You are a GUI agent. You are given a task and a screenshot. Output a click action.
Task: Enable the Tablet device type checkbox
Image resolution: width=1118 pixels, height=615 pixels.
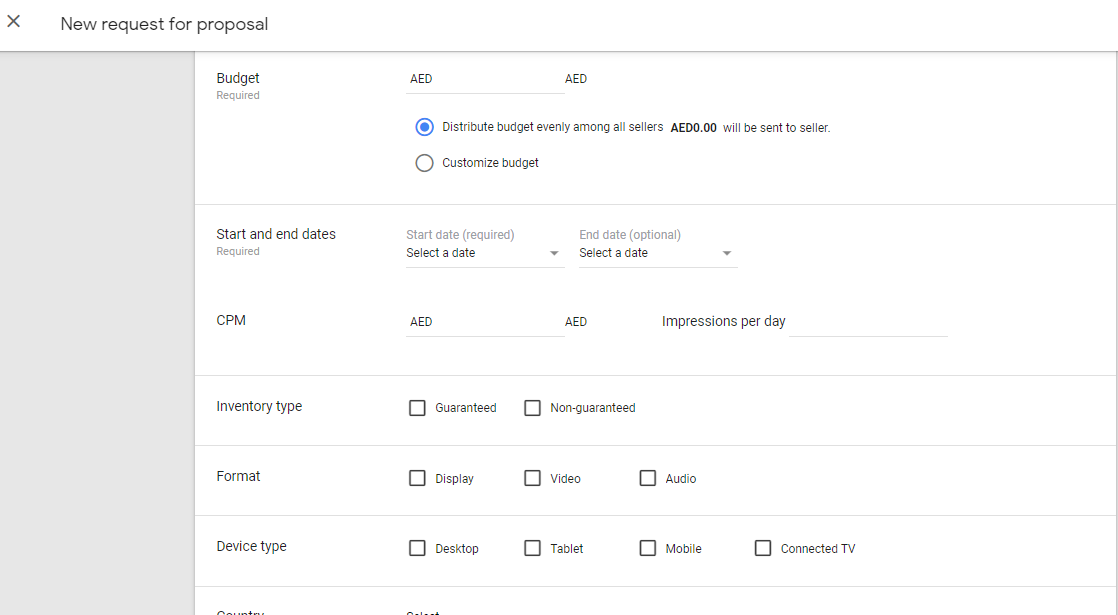point(533,548)
